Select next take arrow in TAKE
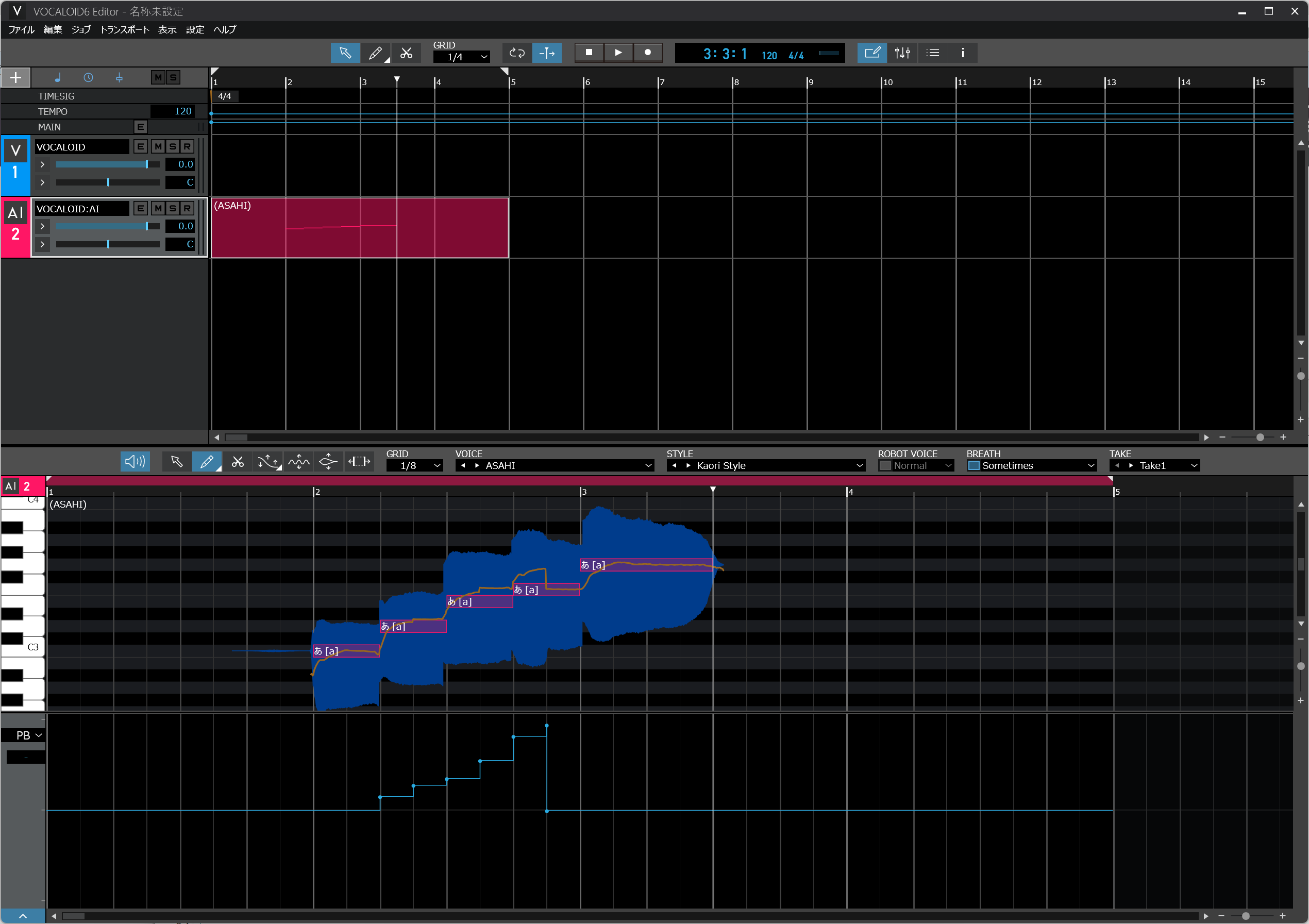The image size is (1309, 924). [x=1131, y=466]
